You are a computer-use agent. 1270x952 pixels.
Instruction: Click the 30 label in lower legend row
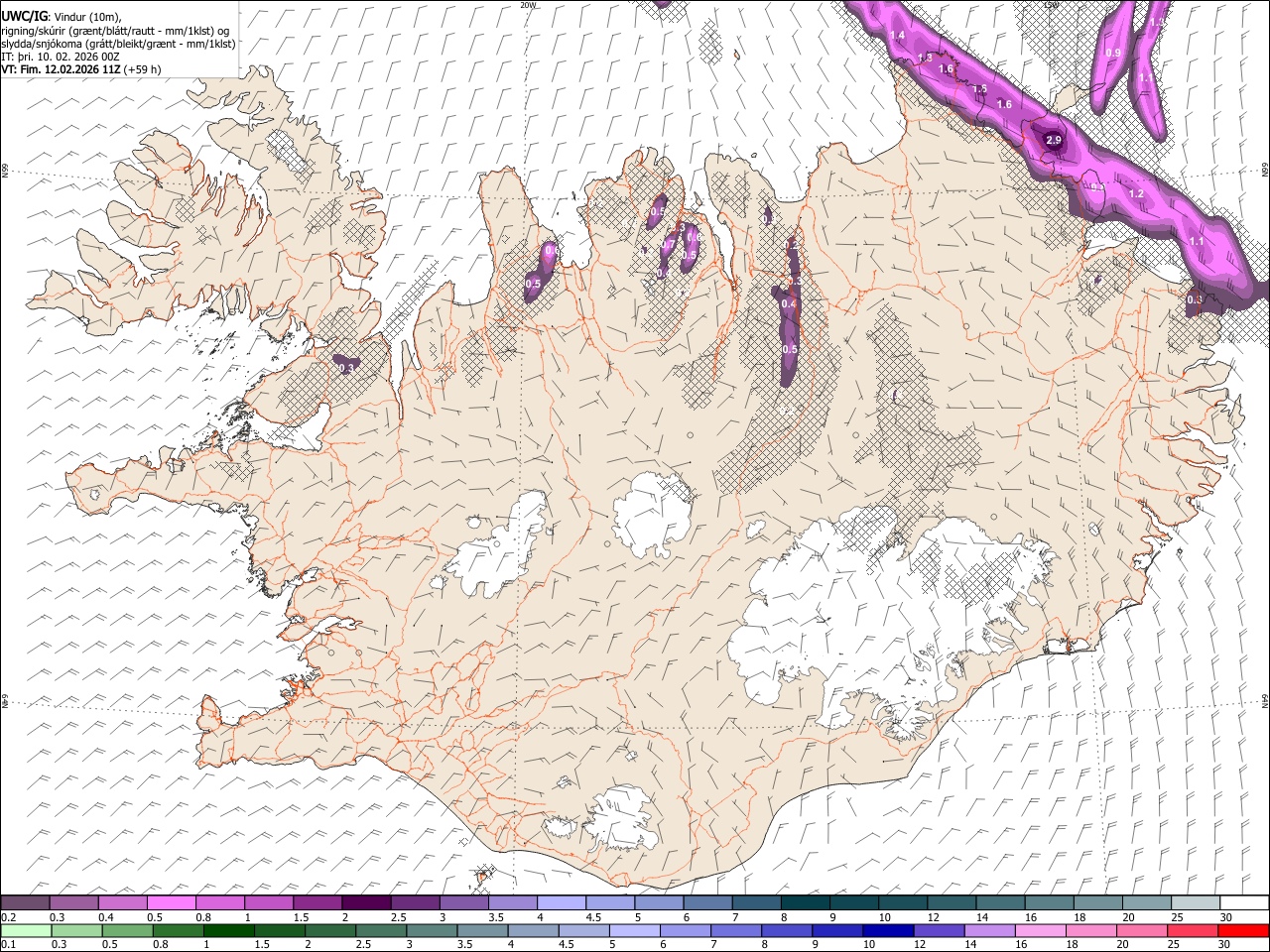[1223, 944]
